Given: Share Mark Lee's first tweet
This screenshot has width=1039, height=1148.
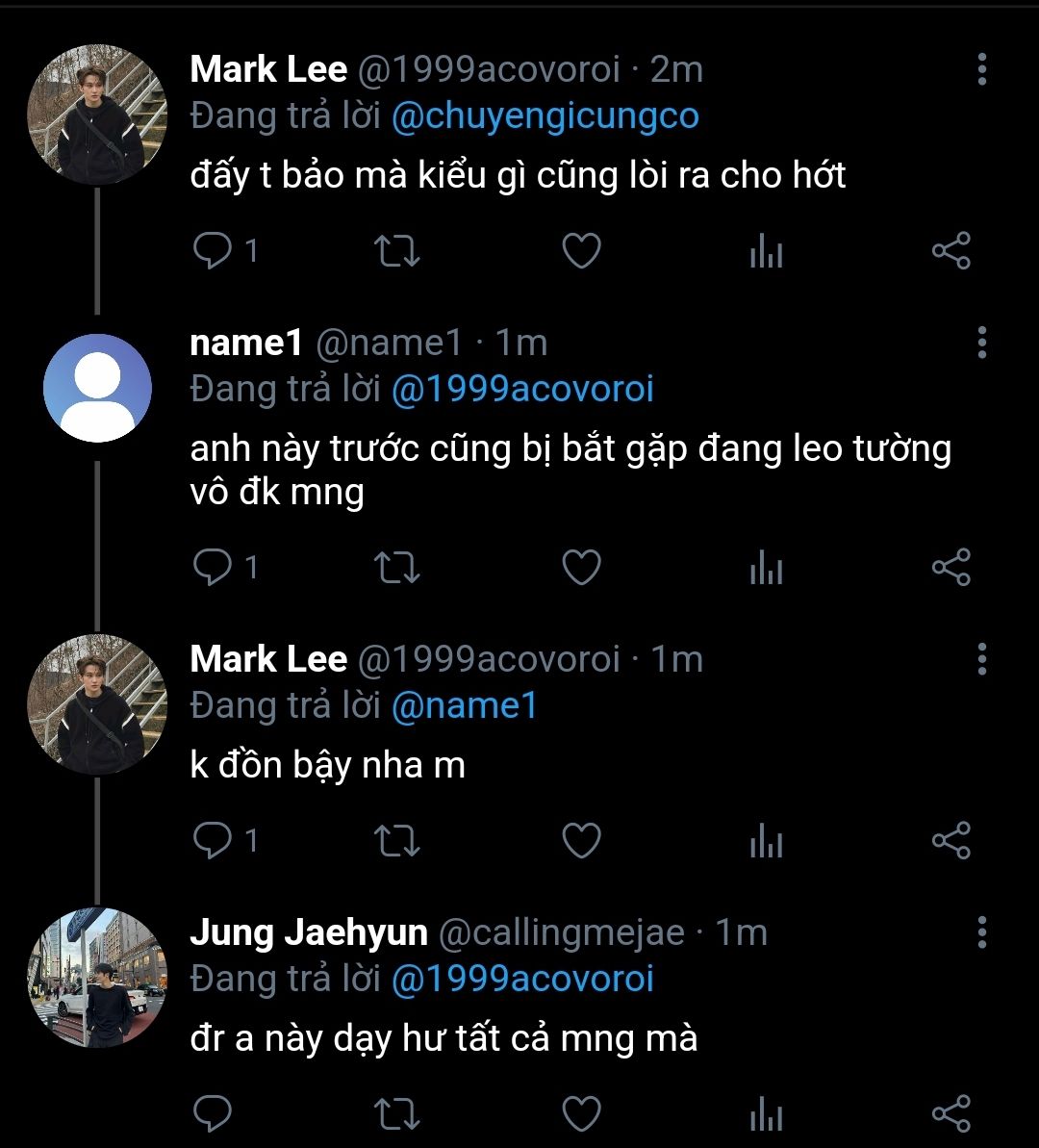Looking at the screenshot, I should tap(951, 252).
